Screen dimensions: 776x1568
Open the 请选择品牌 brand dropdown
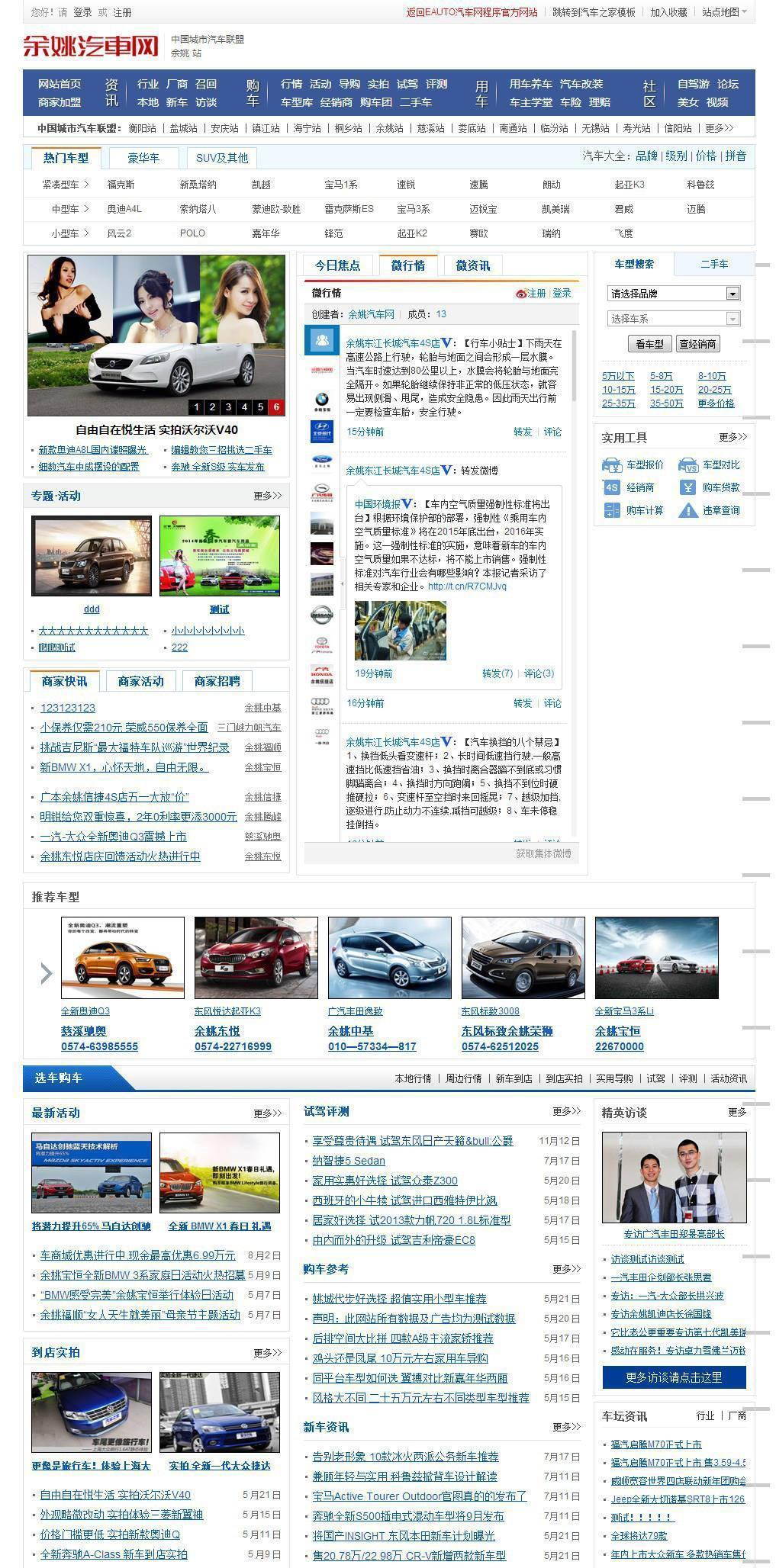pyautogui.click(x=674, y=294)
